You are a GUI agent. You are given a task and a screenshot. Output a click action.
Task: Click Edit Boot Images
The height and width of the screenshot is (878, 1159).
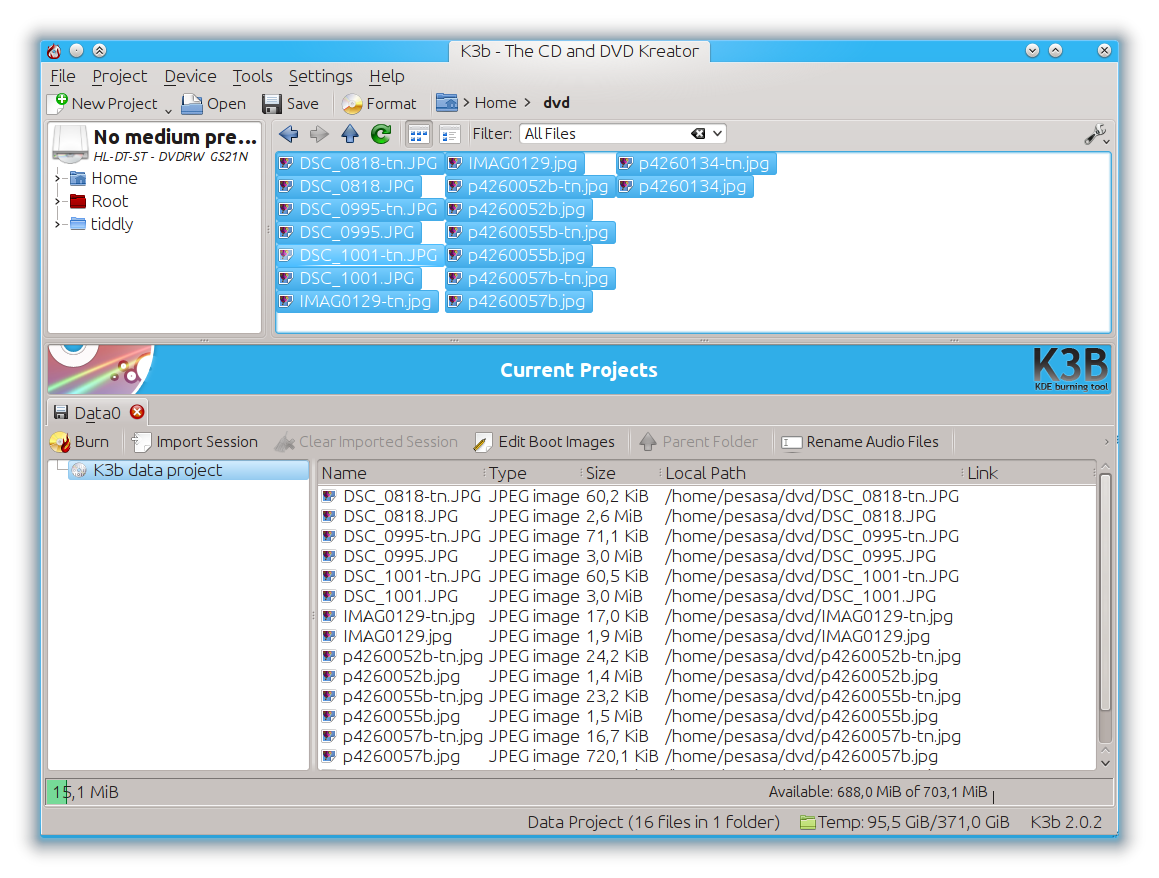coord(544,442)
